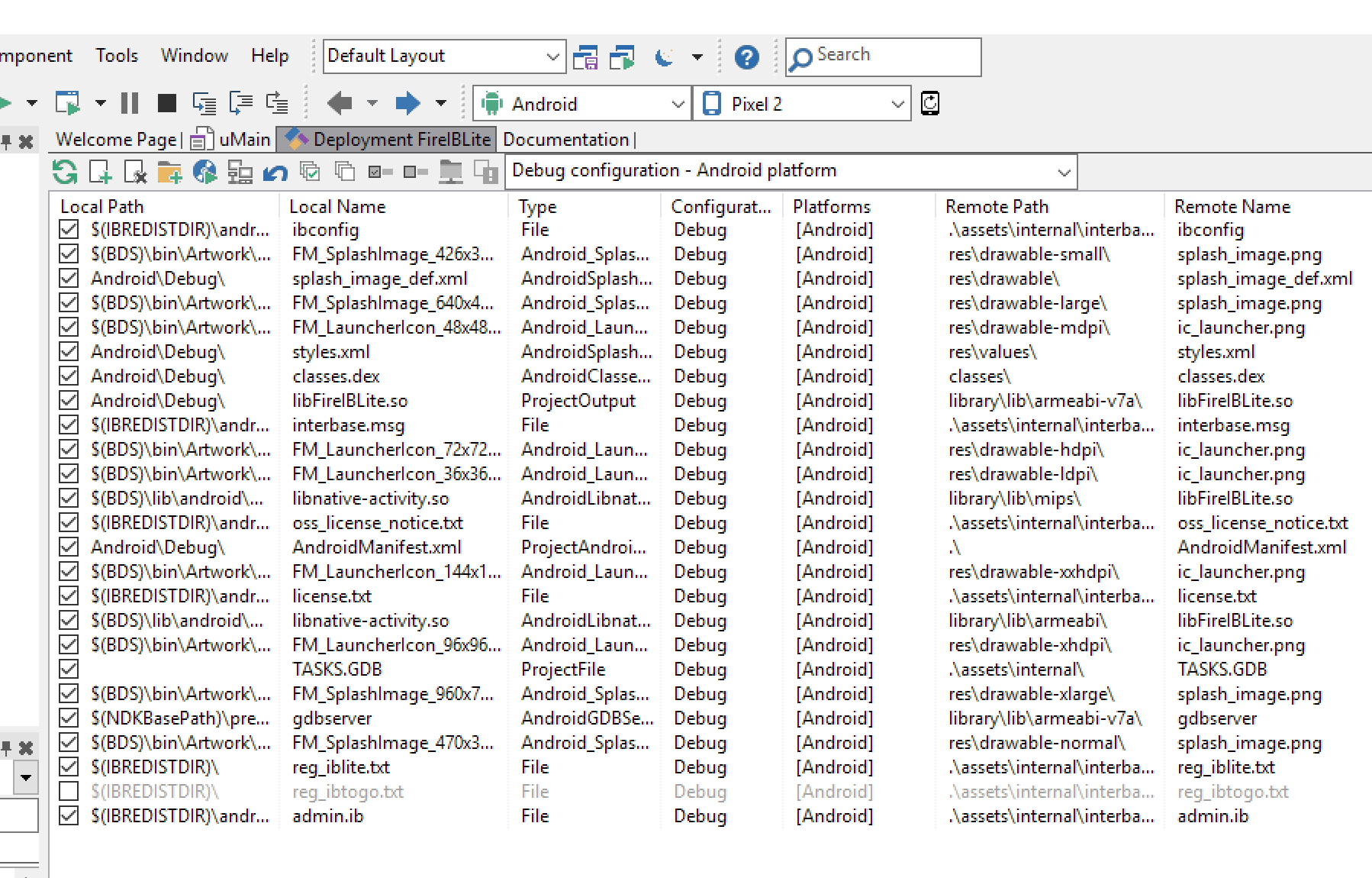Screen dimensions: 1372x878
Task: Click the Disable selected items icon
Action: pyautogui.click(x=415, y=172)
